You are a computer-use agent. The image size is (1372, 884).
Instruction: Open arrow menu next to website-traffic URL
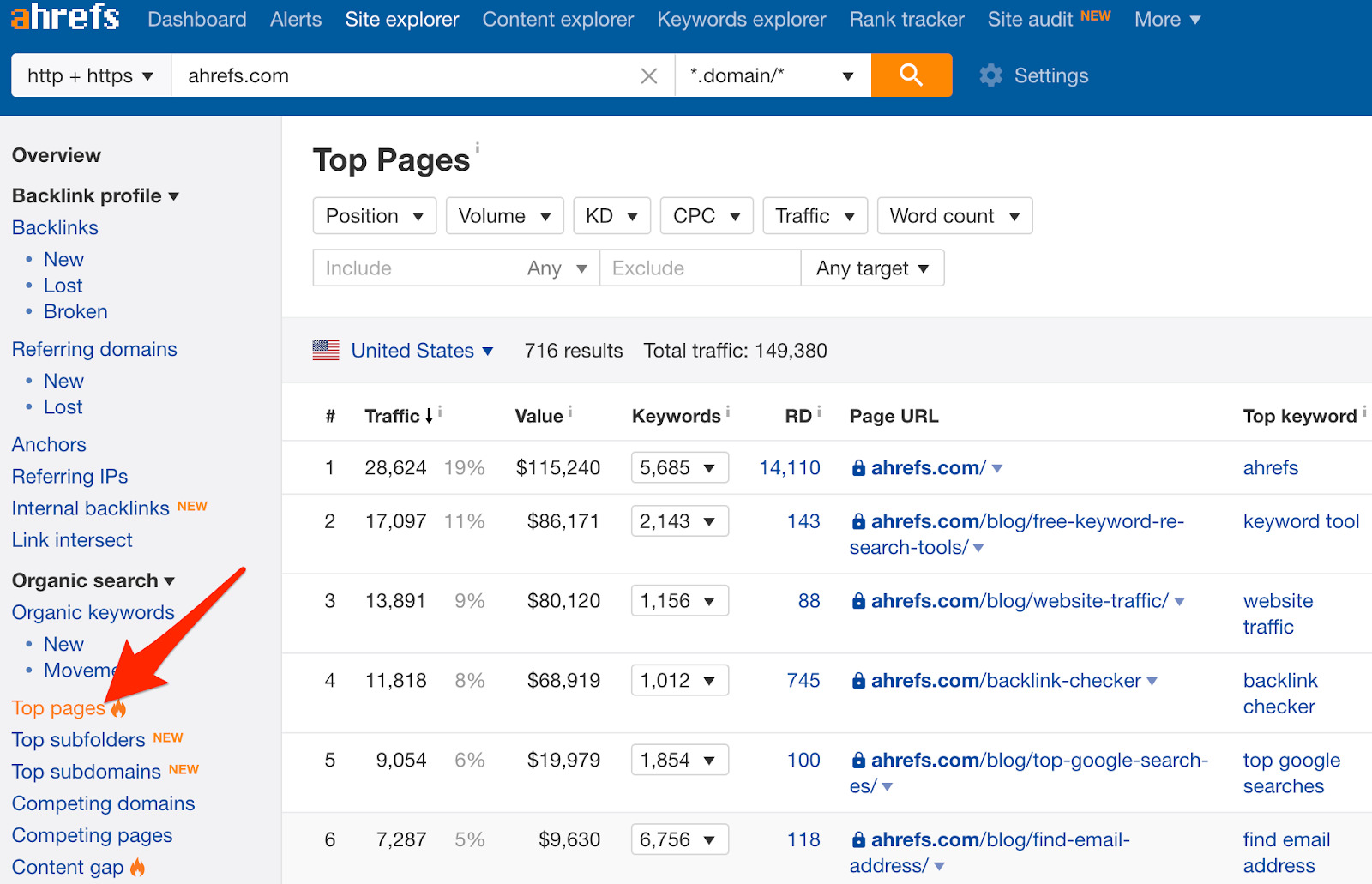(1180, 602)
